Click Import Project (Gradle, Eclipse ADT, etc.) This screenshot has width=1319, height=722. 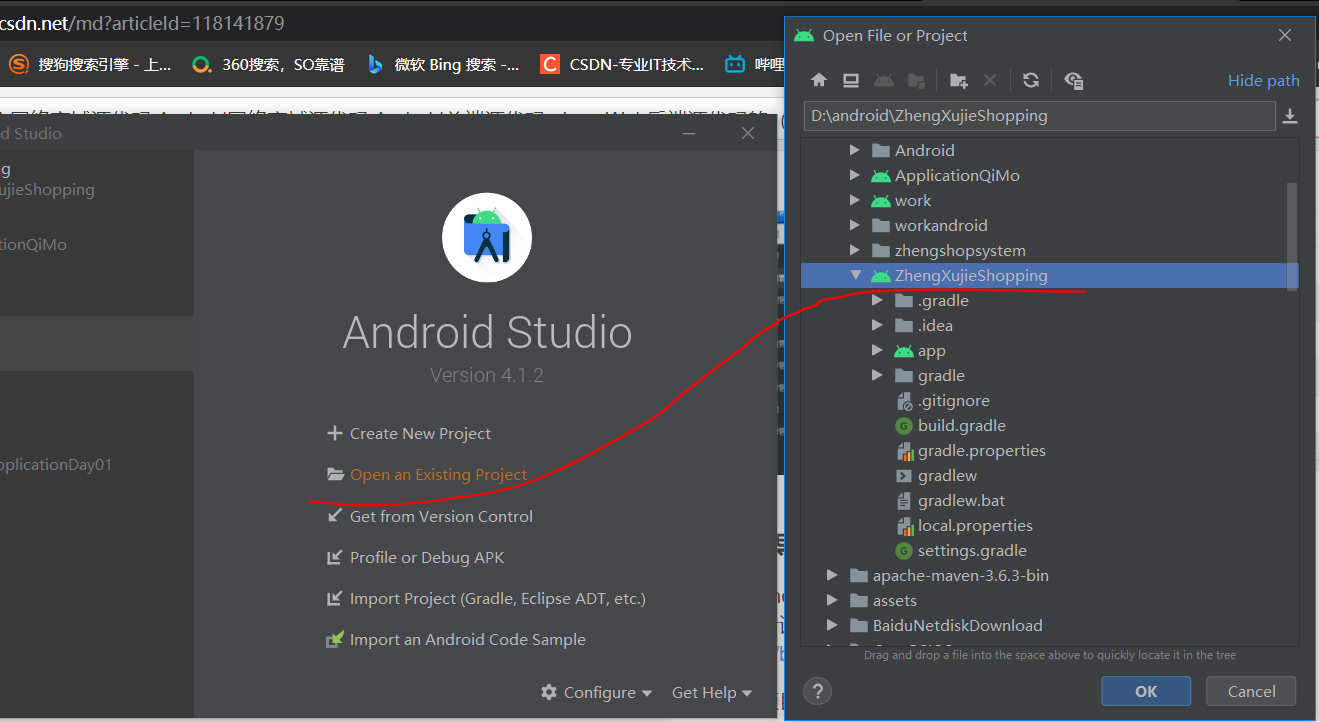coord(486,599)
